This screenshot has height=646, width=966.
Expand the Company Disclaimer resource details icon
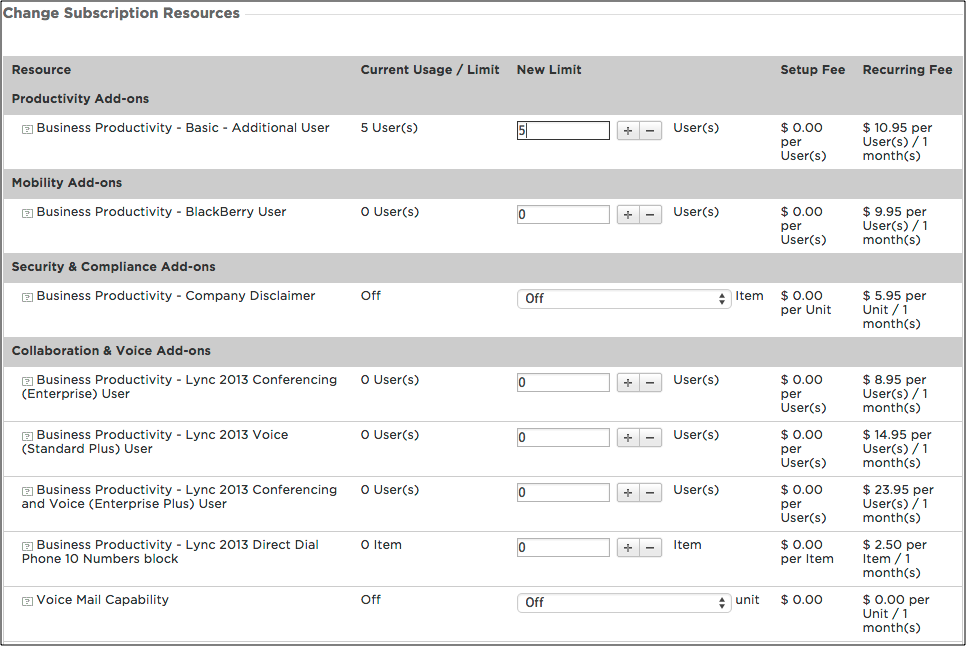coord(27,297)
